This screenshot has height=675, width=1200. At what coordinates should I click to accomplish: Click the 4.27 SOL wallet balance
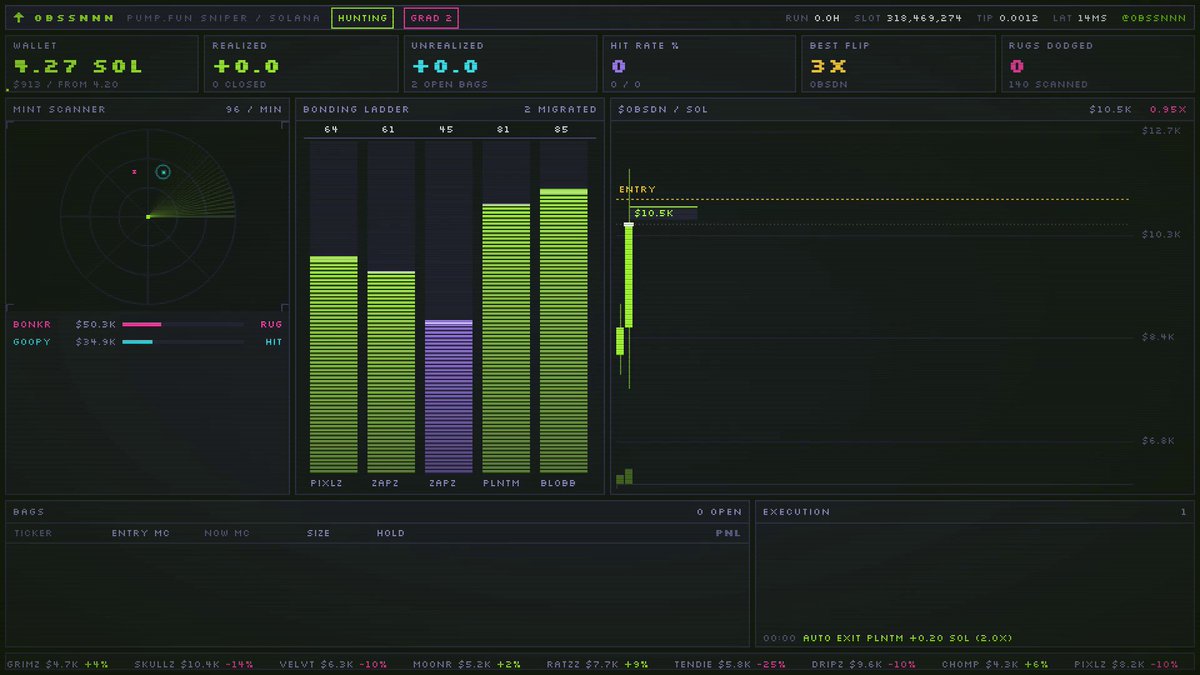(x=78, y=66)
